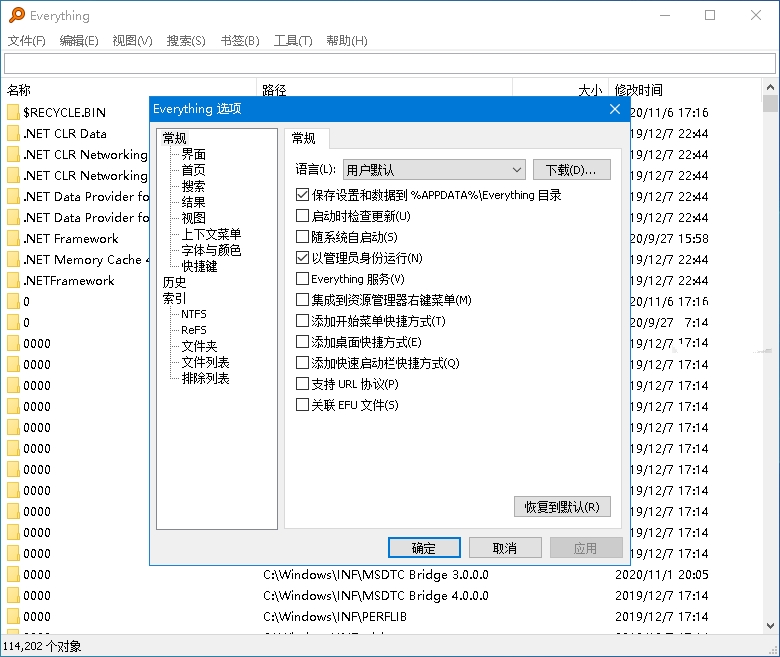The image size is (780, 657).
Task: Click the Everything magnifier app icon in title bar
Action: click(x=16, y=15)
